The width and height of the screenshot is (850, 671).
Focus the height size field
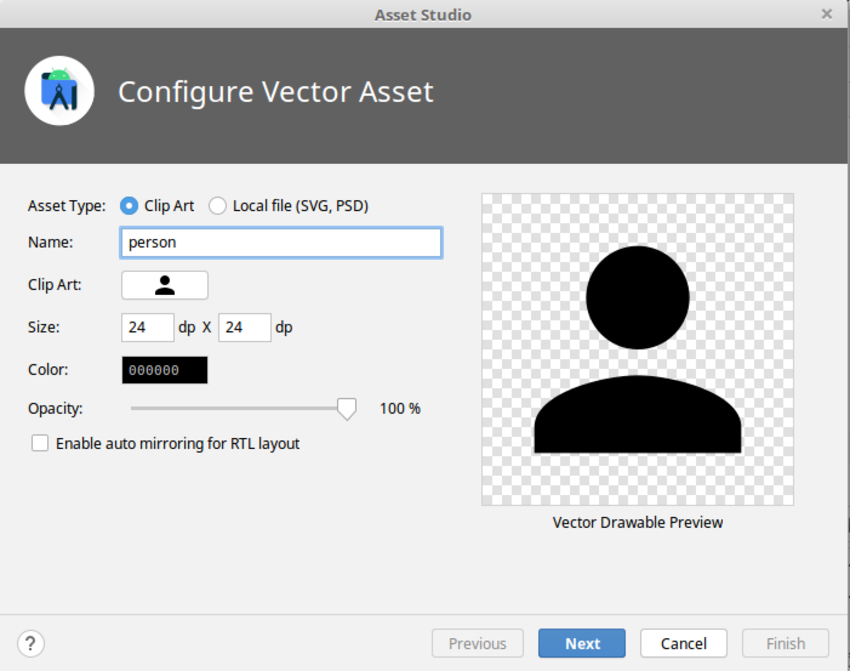click(244, 327)
